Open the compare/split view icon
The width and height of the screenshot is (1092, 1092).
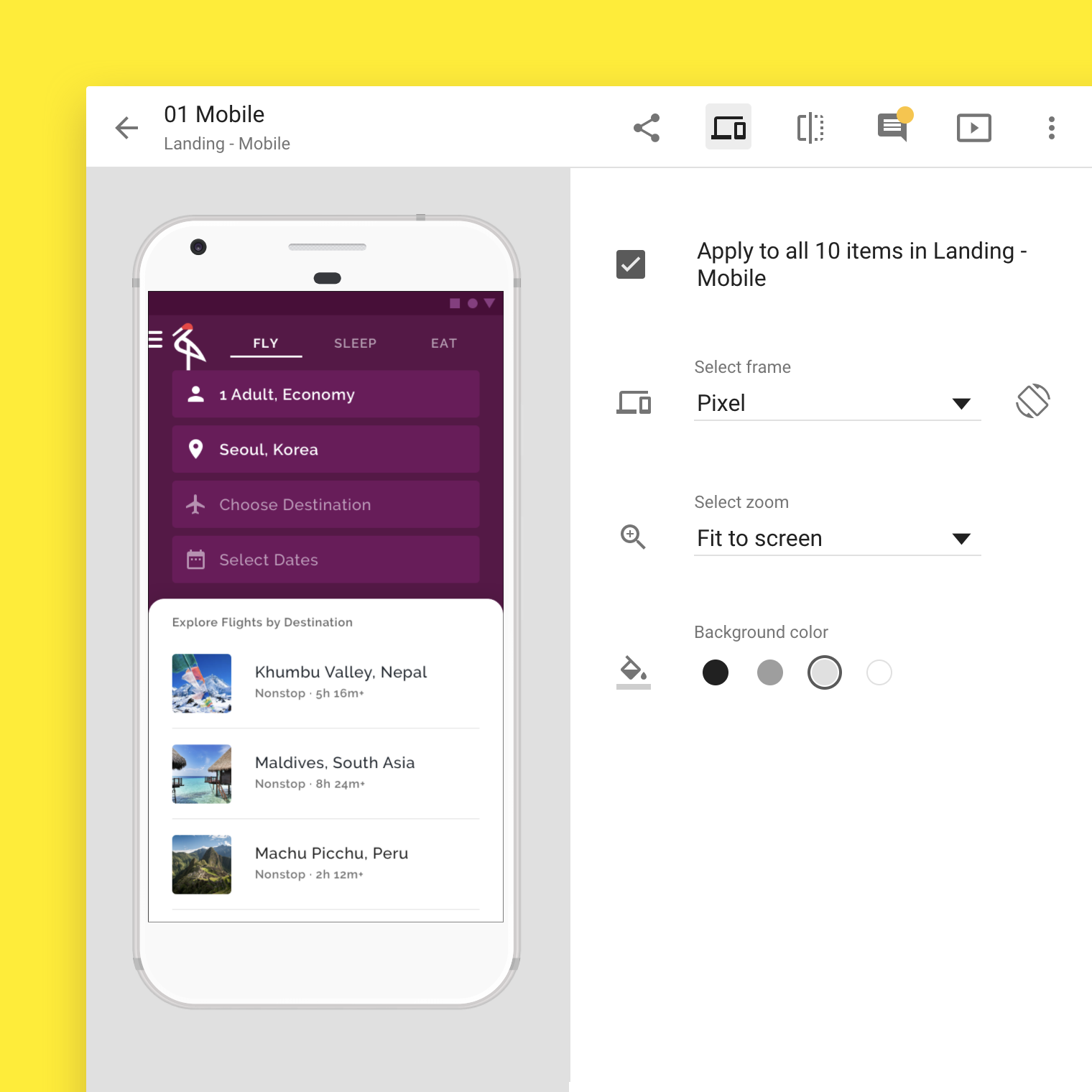[810, 128]
